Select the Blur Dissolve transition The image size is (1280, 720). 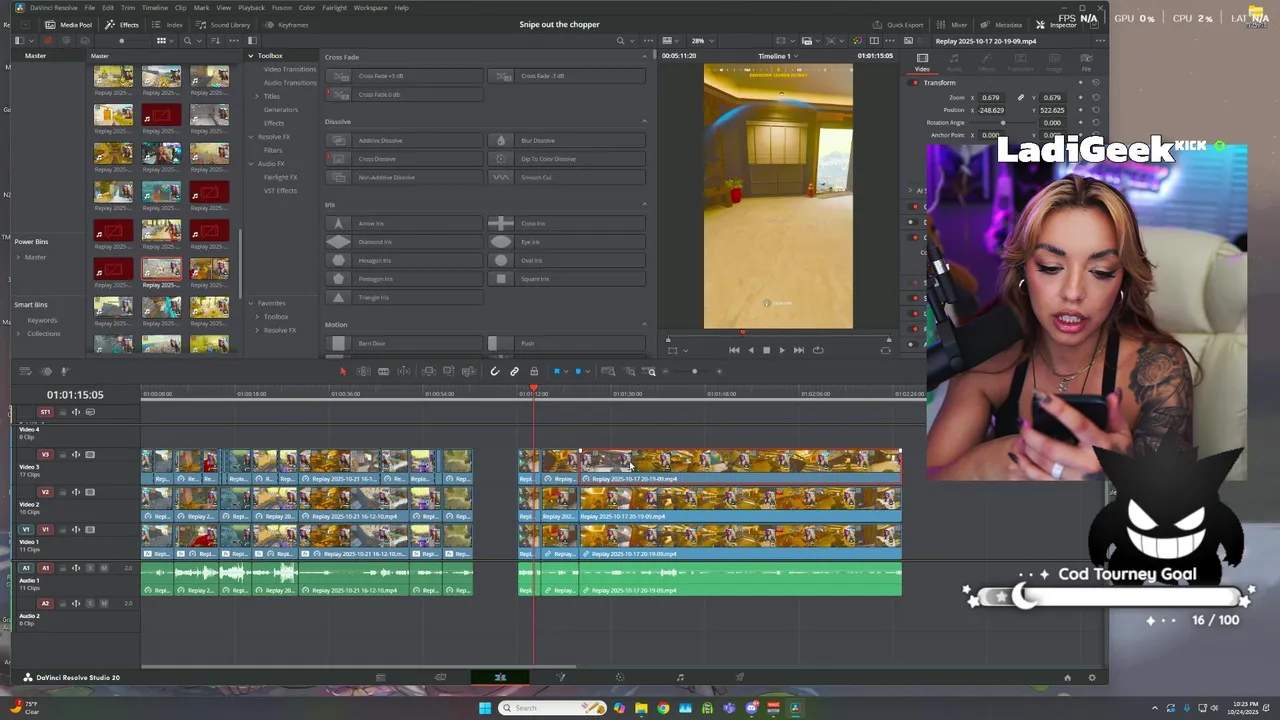tap(567, 141)
